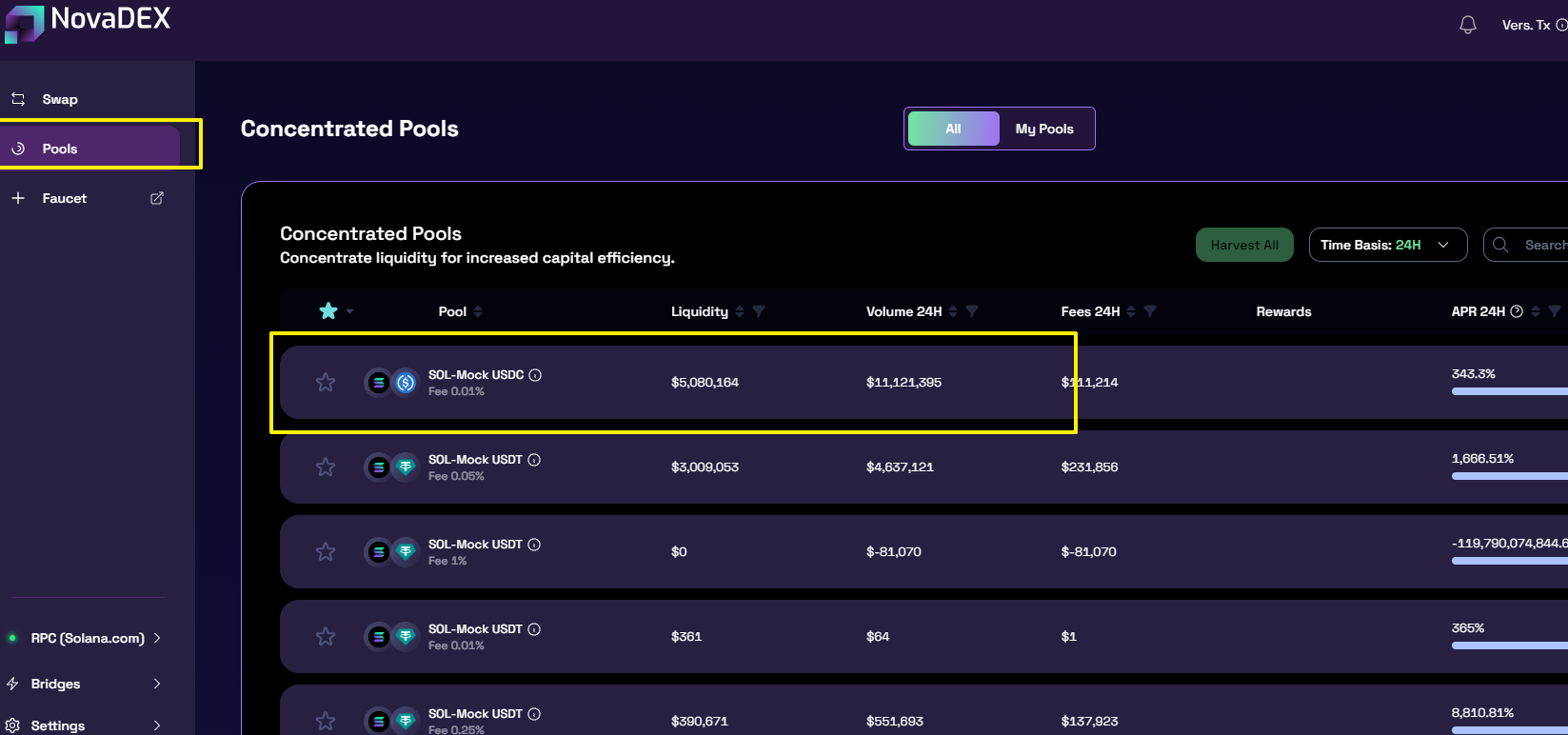Click the Bridges lightning icon
This screenshot has height=735, width=1568.
coord(12,684)
